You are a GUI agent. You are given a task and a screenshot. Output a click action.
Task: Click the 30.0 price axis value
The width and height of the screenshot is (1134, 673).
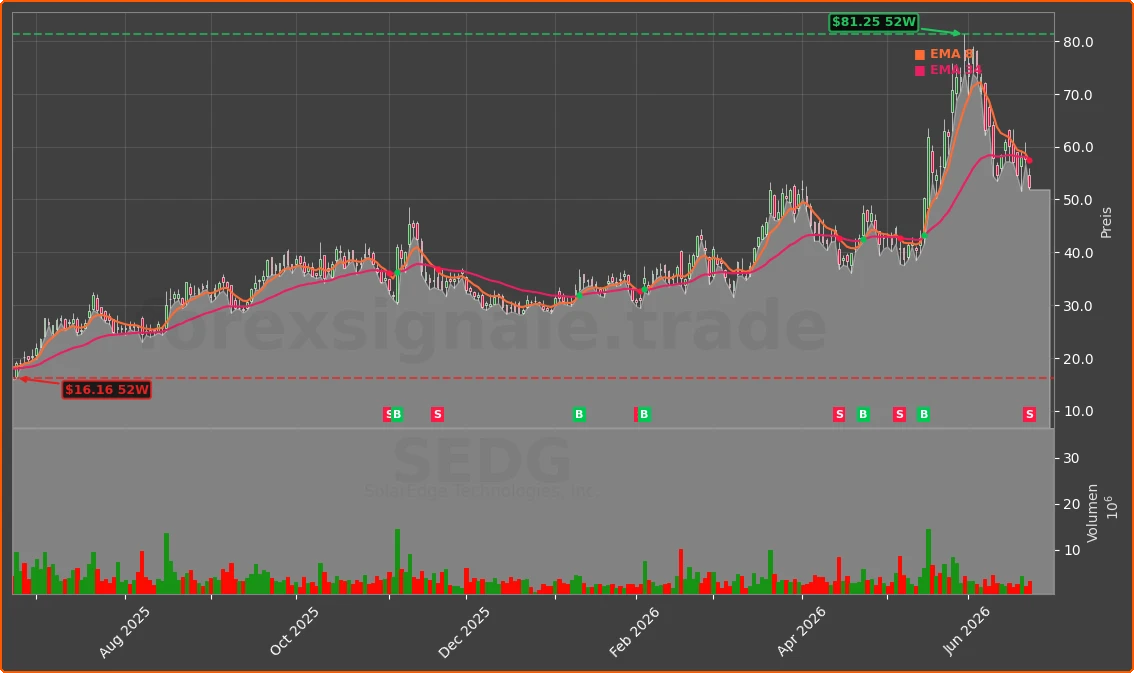(x=1078, y=306)
